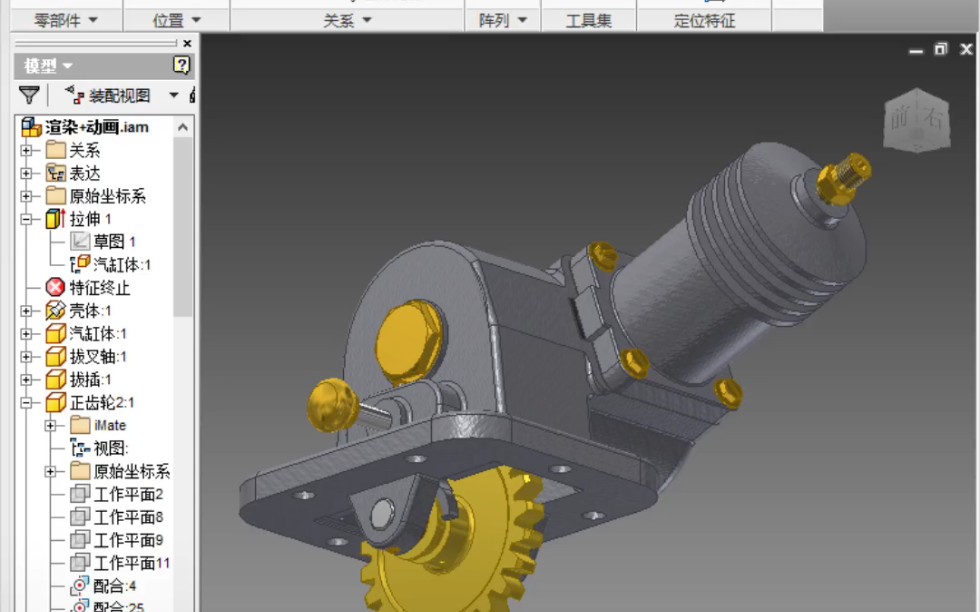980x612 pixels.
Task: Click the 拔叉轴:1 part icon
Action: [x=56, y=356]
